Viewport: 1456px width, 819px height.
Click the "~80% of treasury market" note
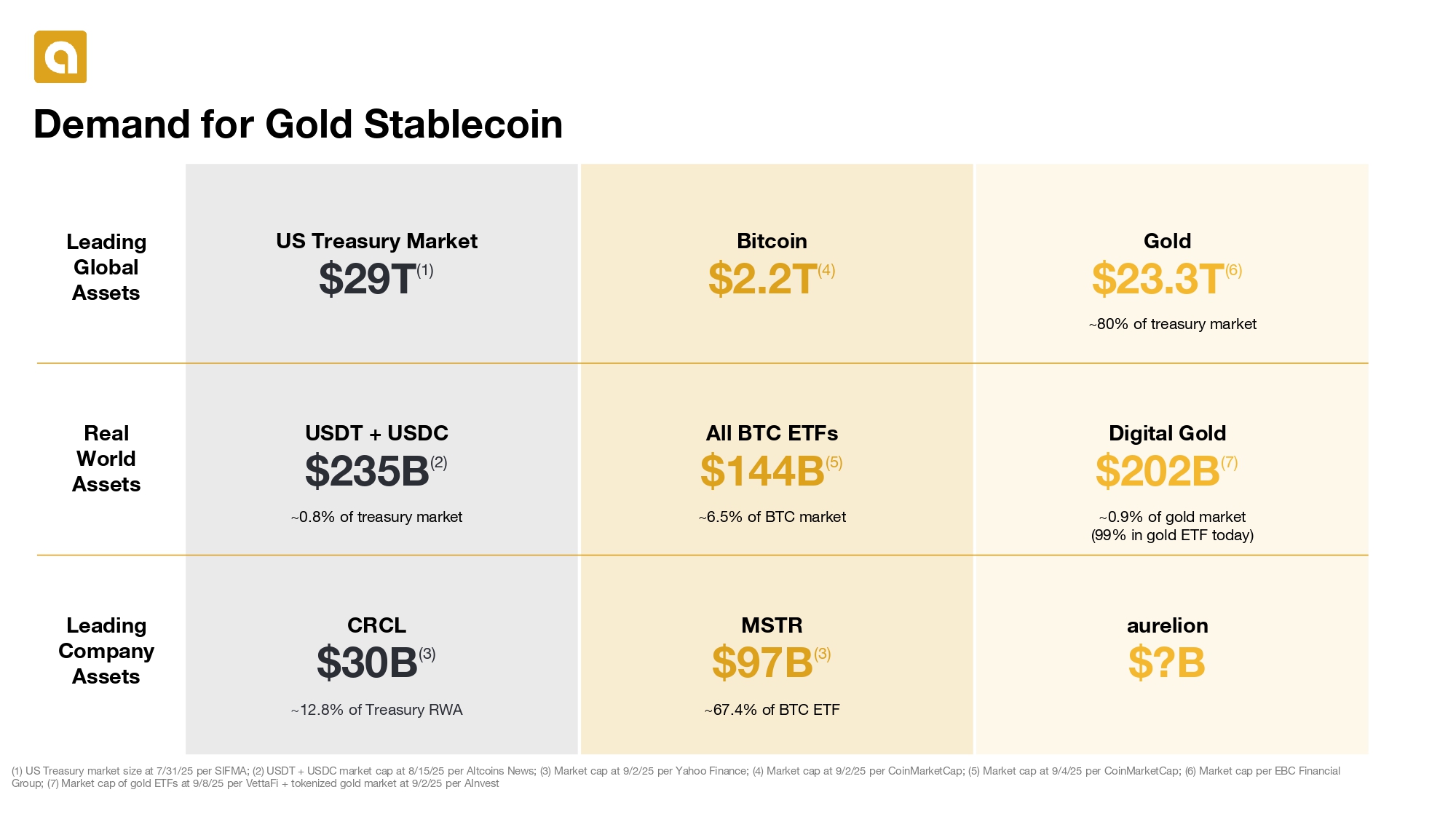pyautogui.click(x=1172, y=324)
